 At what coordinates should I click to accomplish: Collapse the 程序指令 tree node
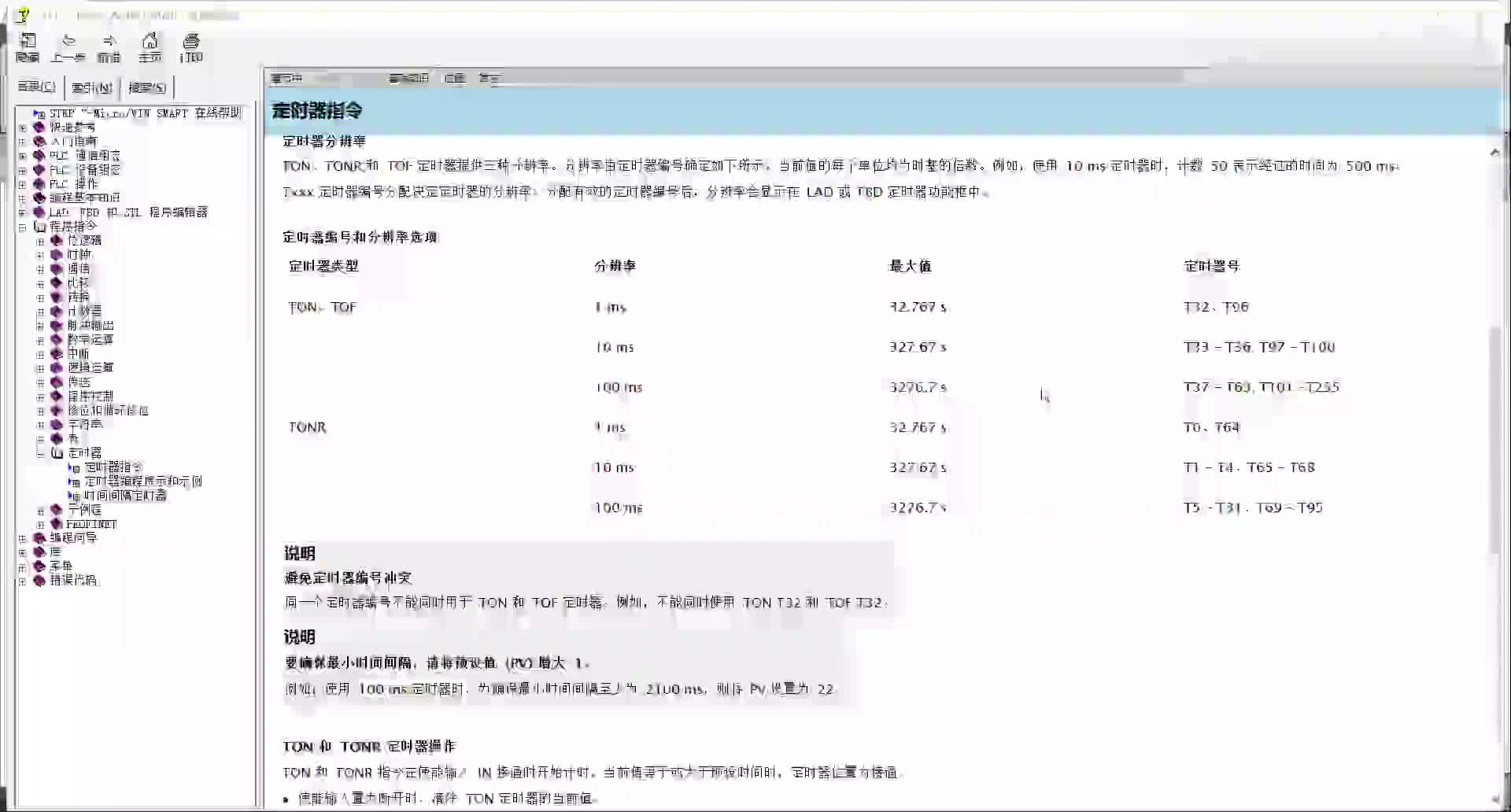(23, 227)
